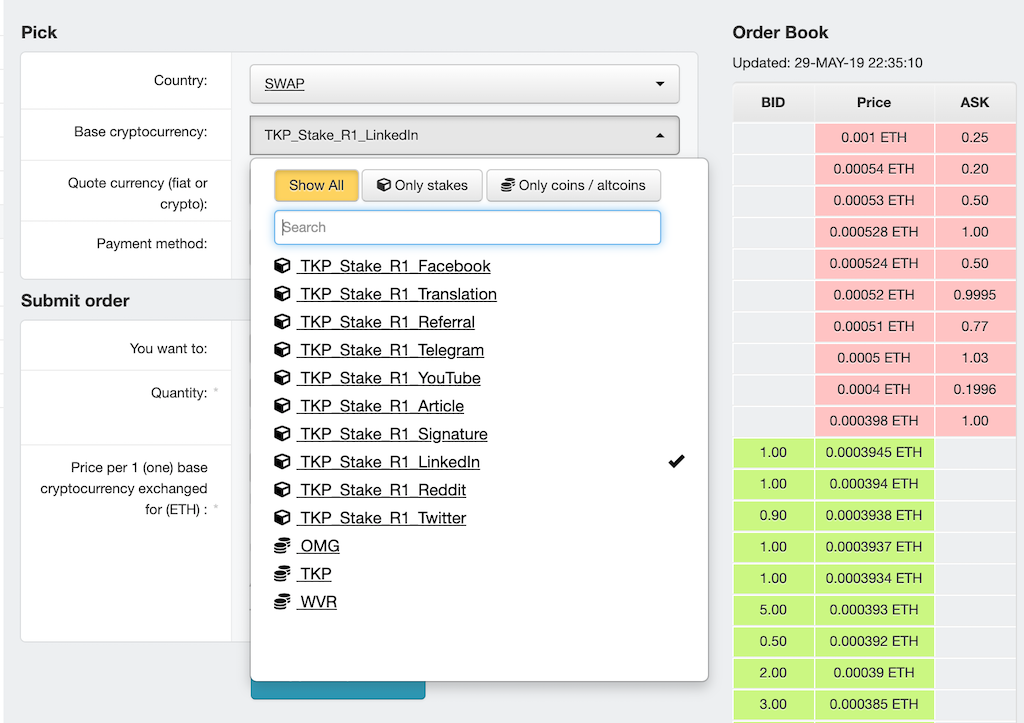Screen dimensions: 1024x723
Task: Select the Show All filter
Action: tap(316, 185)
